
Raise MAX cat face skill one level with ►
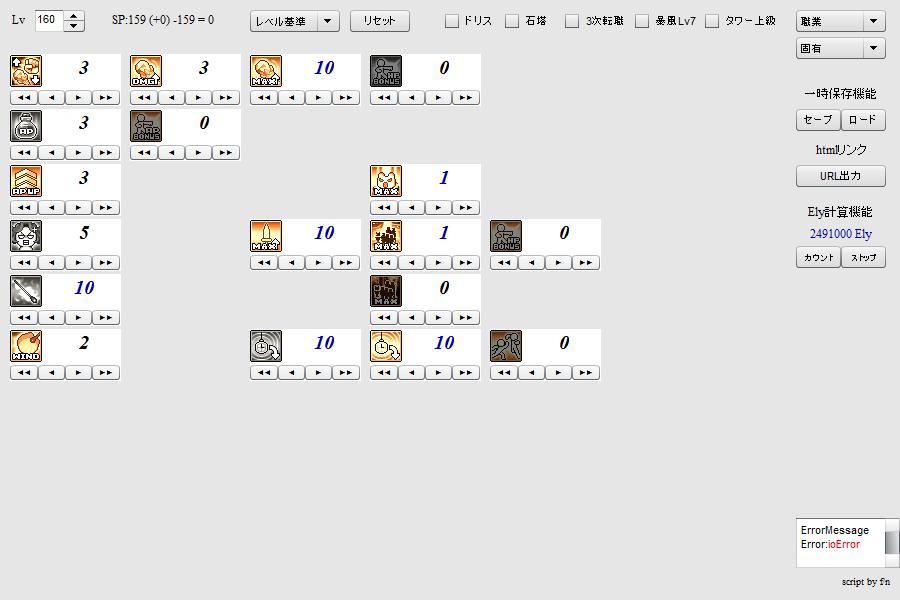coord(439,208)
